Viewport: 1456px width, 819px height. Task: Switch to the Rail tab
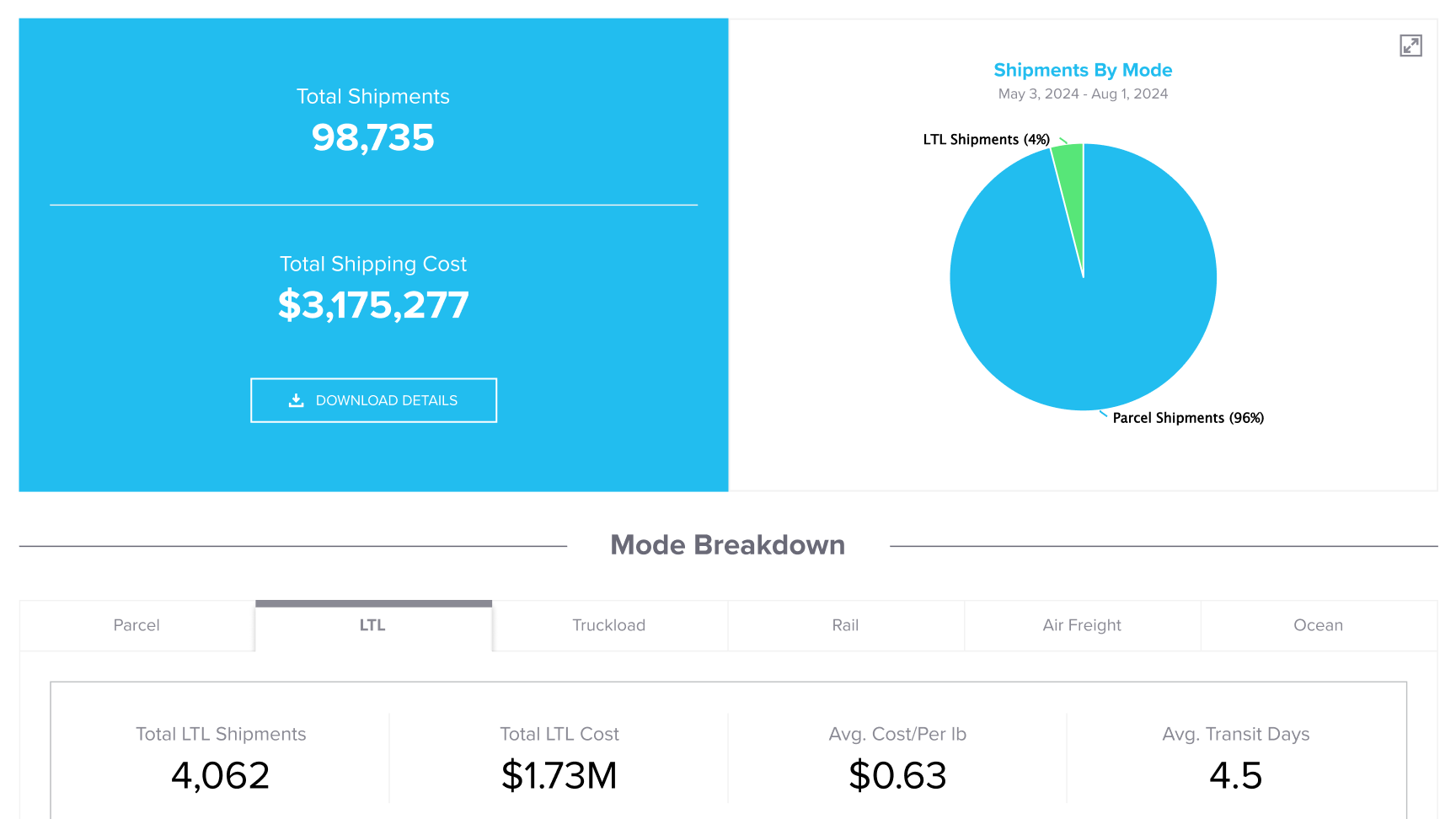point(845,625)
